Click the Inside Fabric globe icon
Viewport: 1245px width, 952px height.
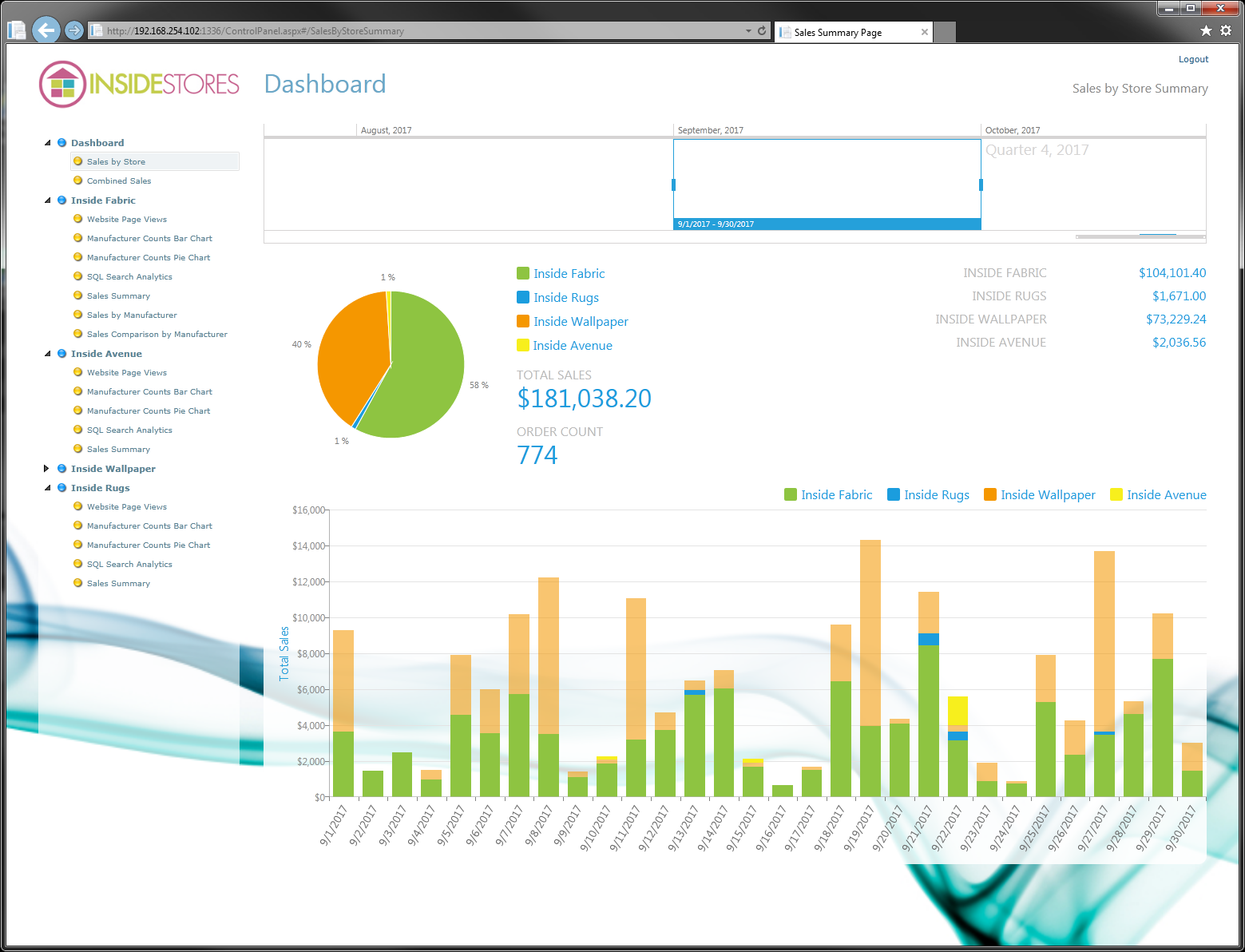tap(61, 200)
